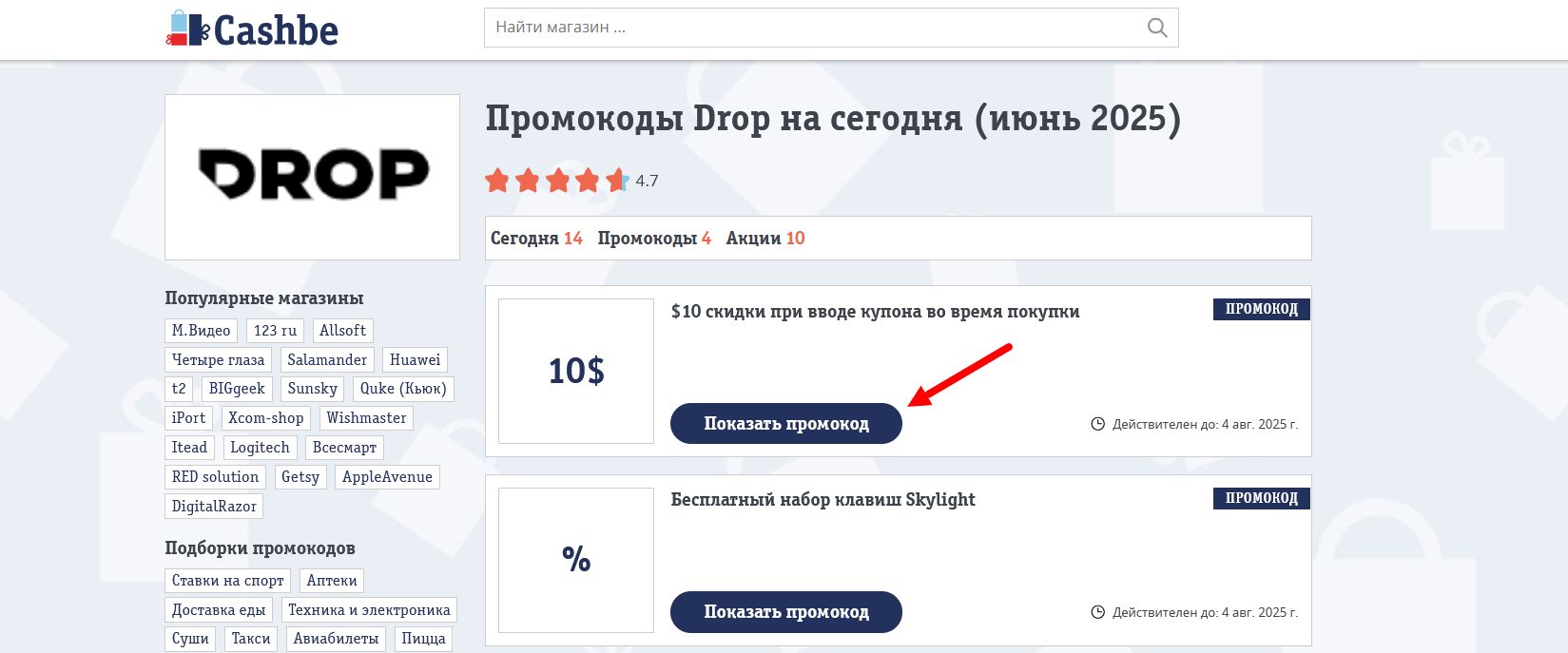Click the Cashbe logo
1568x653 pixels.
click(x=252, y=29)
